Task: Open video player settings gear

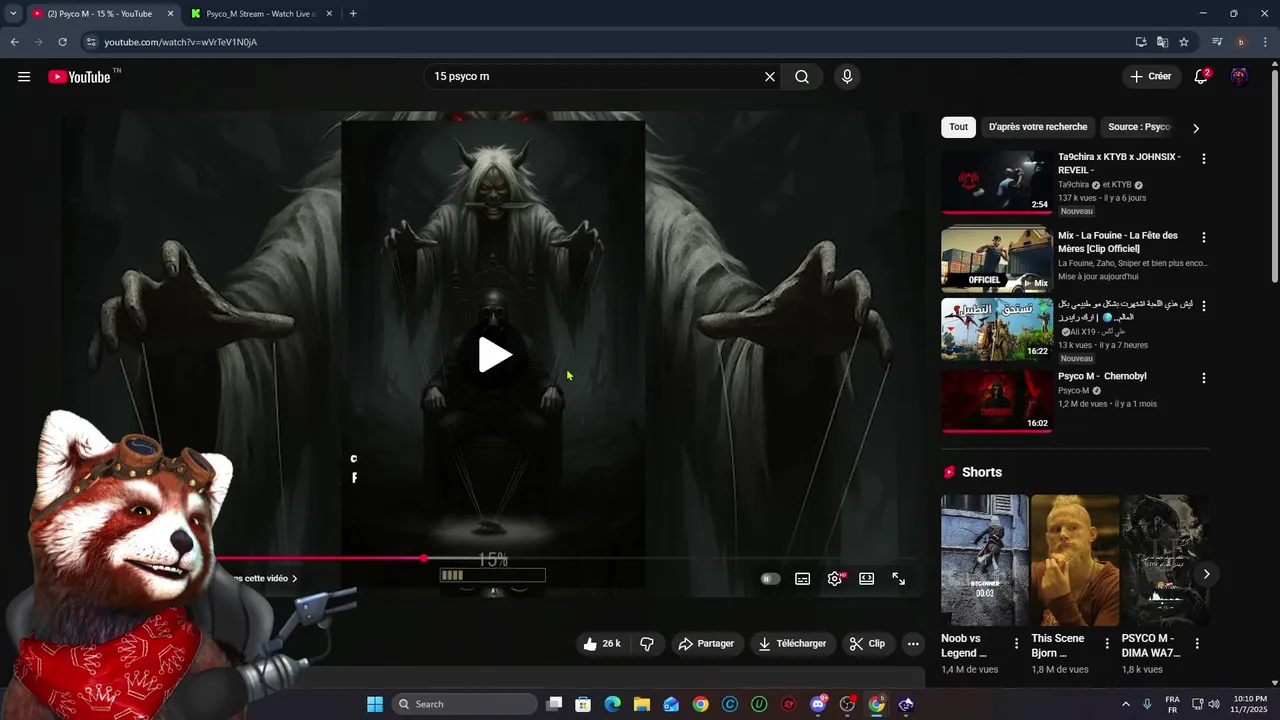Action: 835,579
